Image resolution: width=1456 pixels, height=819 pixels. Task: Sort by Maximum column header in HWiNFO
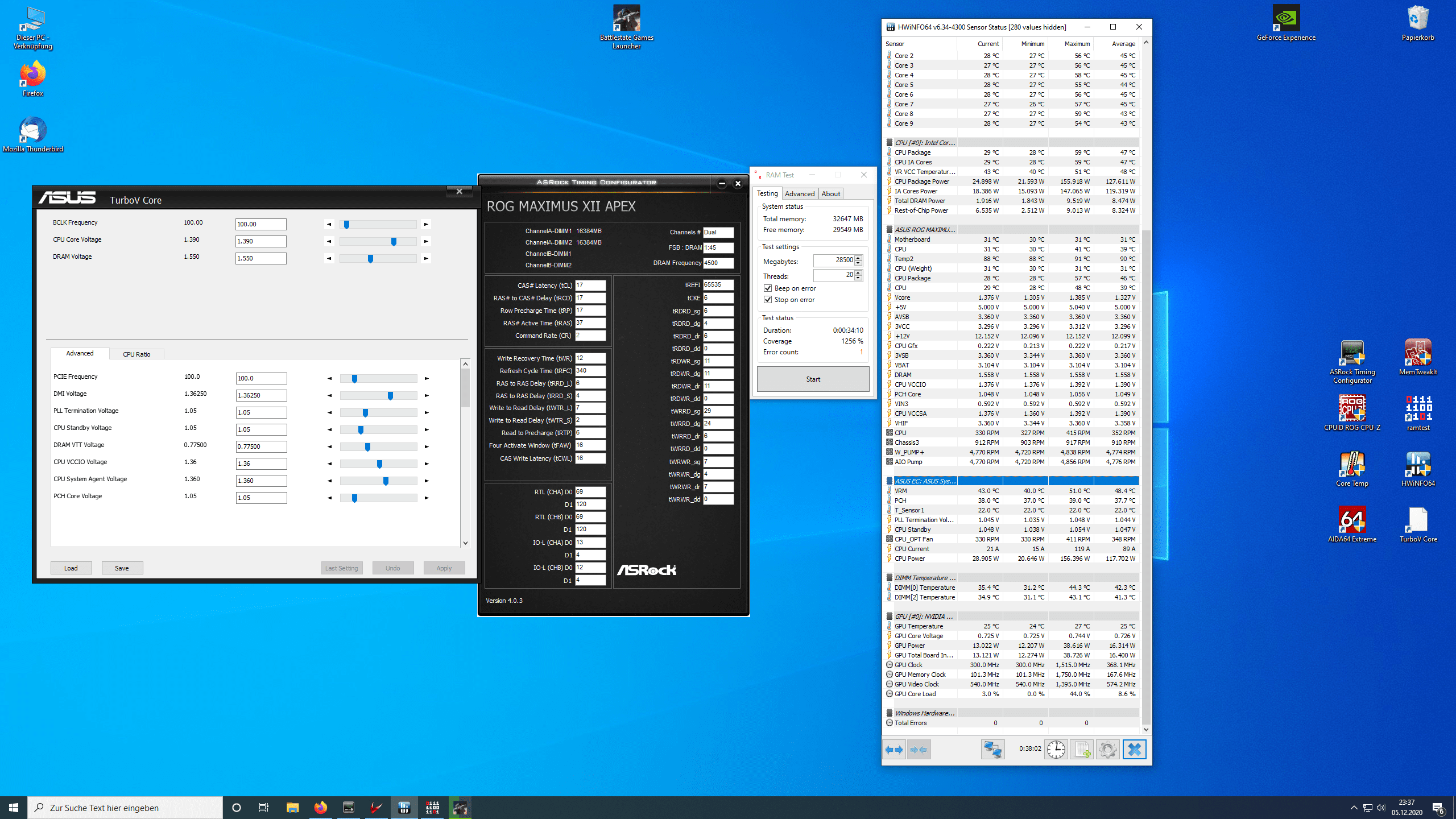click(1070, 44)
